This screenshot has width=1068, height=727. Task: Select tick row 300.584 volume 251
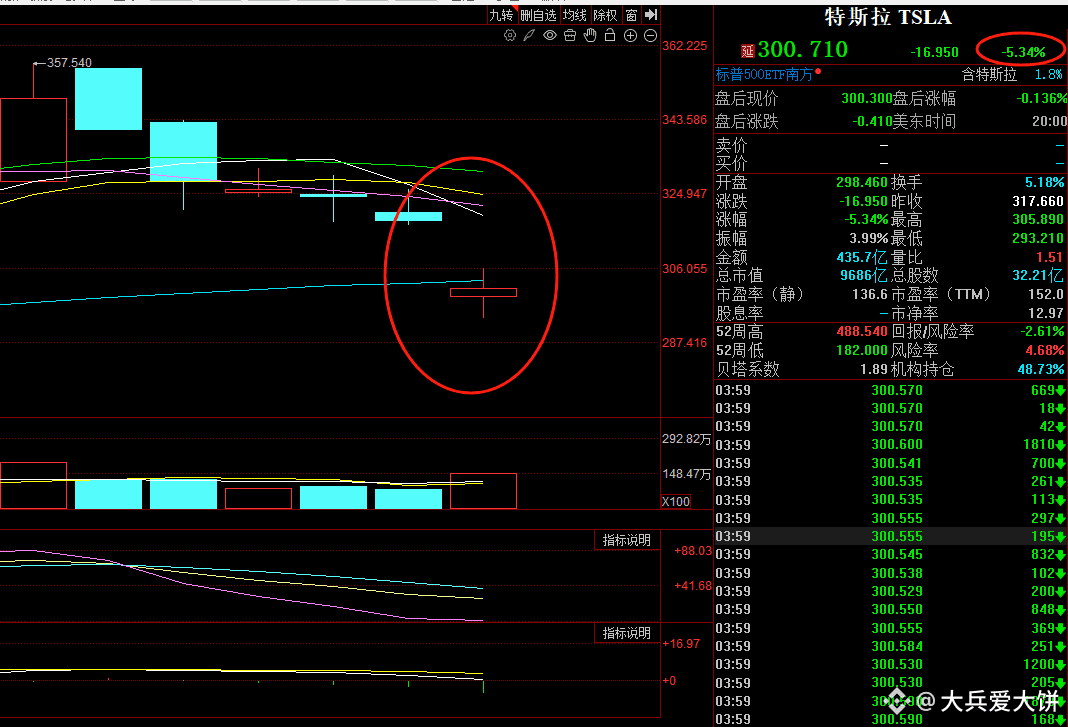pos(890,646)
